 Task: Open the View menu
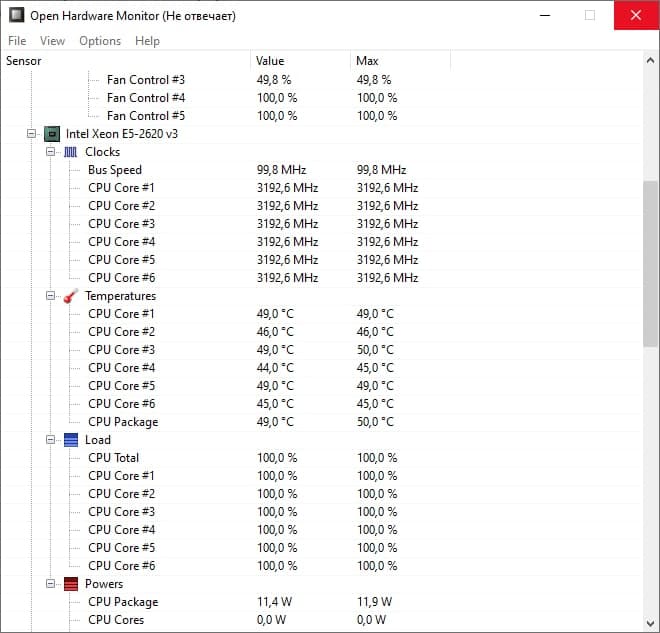(53, 41)
